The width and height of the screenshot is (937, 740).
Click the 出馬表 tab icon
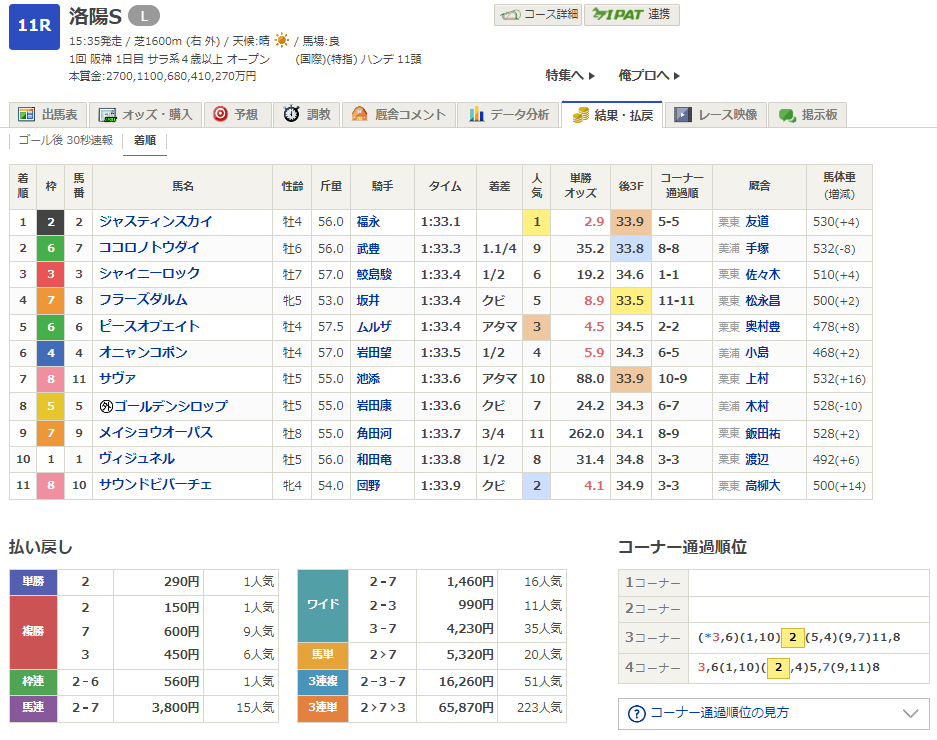[26, 115]
